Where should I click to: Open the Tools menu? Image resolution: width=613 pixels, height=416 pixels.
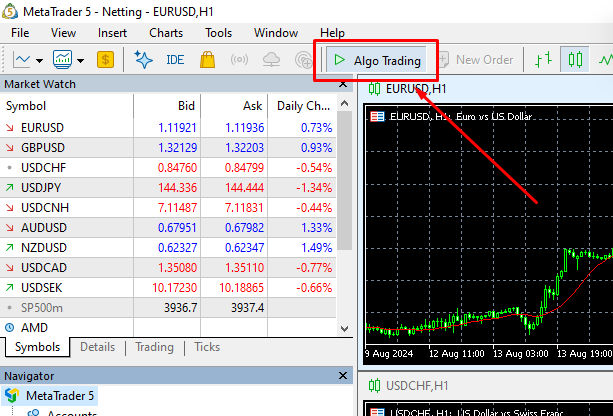[219, 33]
